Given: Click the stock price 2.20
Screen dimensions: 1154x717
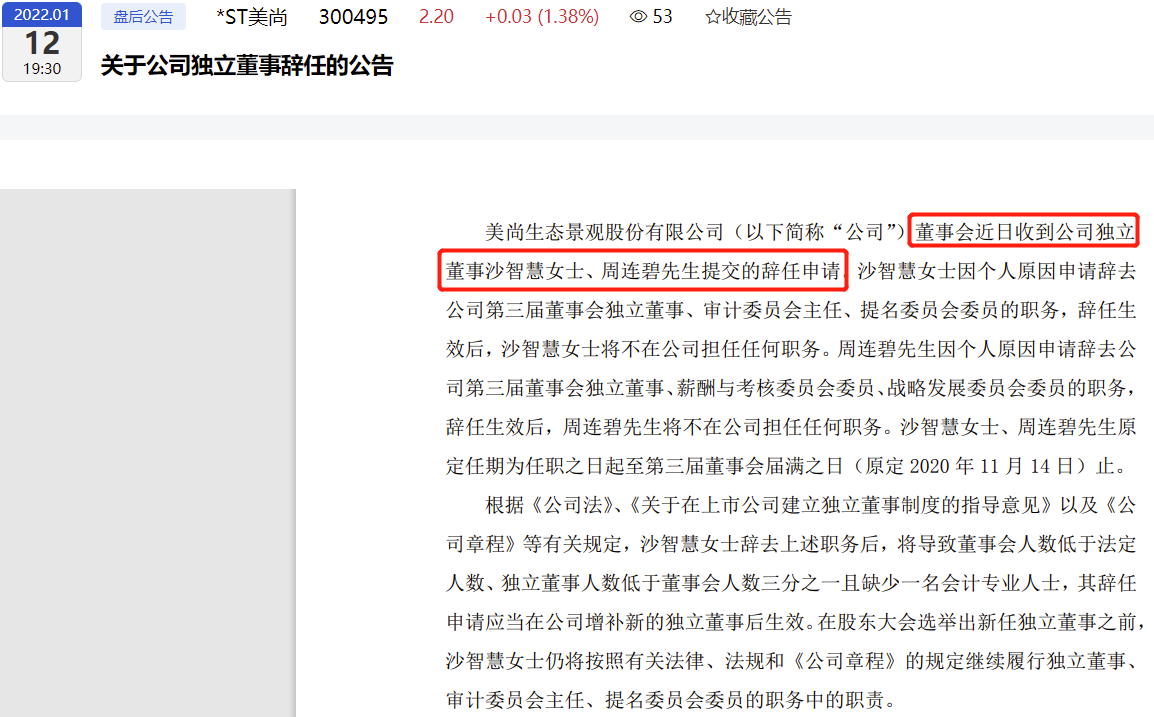Looking at the screenshot, I should coord(436,16).
